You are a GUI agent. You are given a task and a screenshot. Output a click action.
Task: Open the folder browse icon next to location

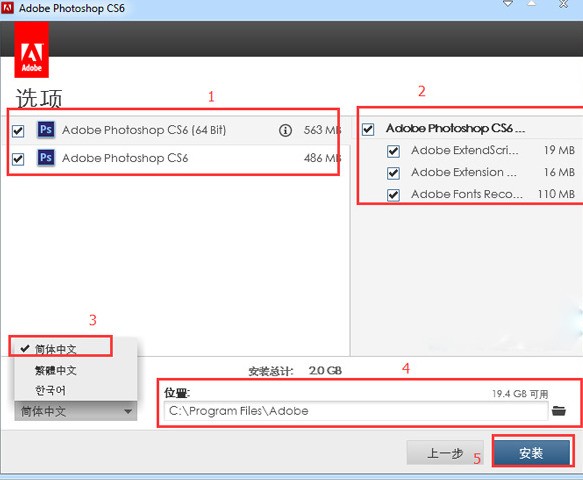click(559, 411)
